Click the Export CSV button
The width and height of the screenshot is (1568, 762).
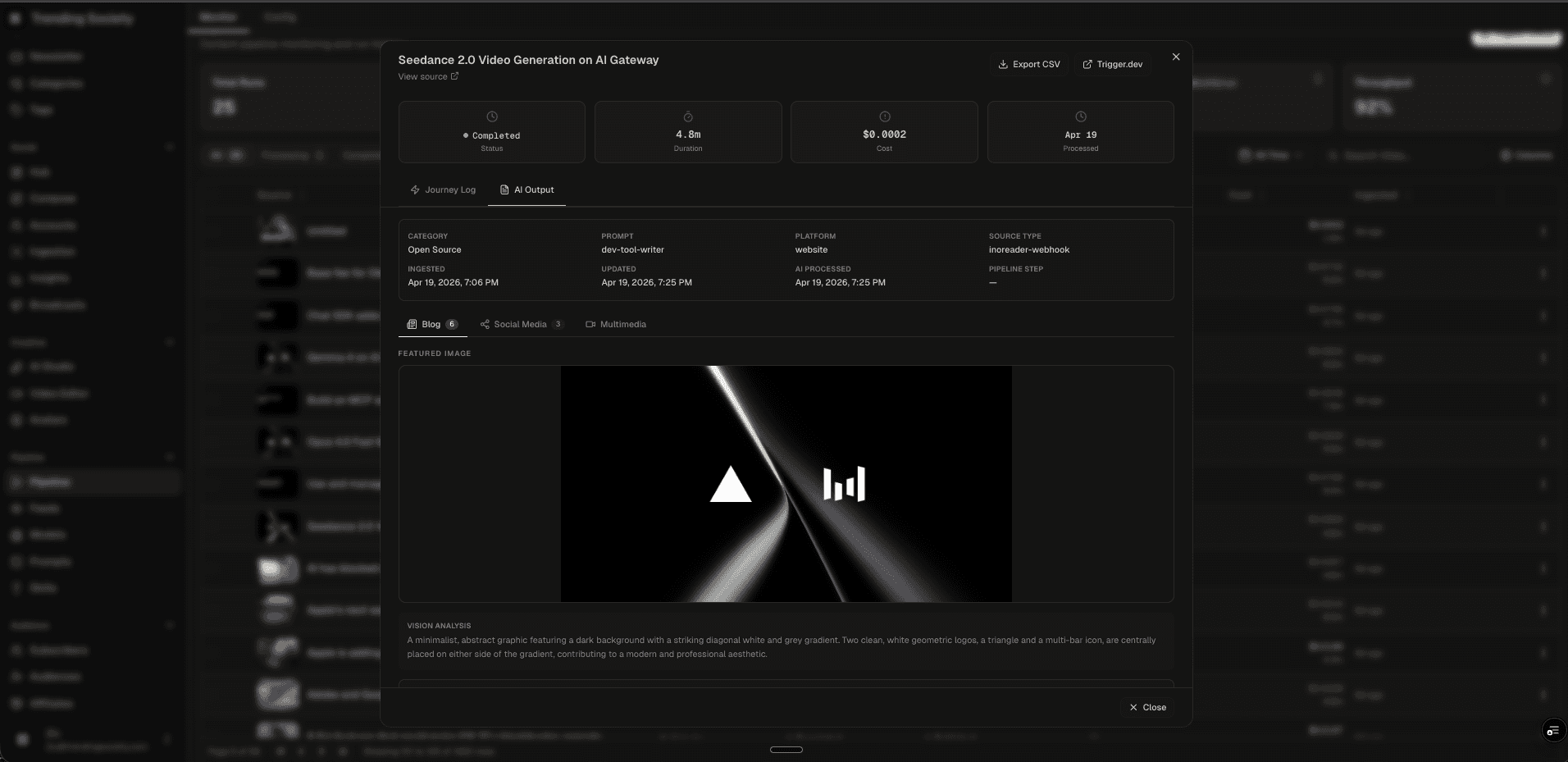coord(1029,64)
